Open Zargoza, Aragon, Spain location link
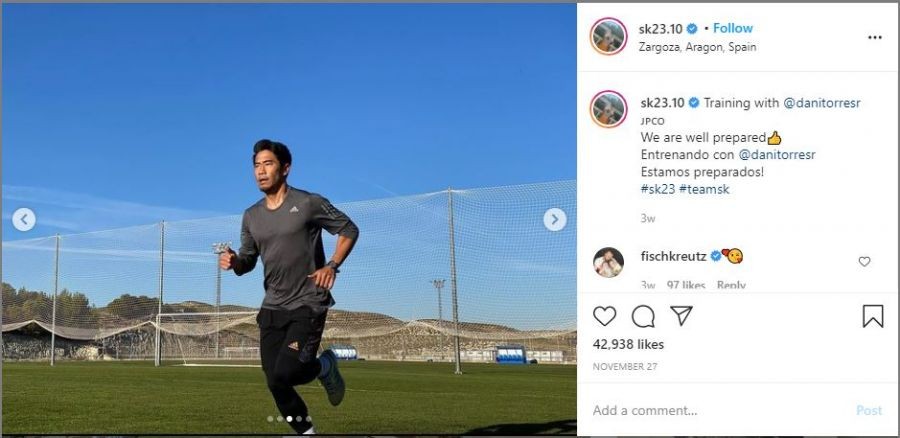The image size is (900, 438). (x=697, y=48)
